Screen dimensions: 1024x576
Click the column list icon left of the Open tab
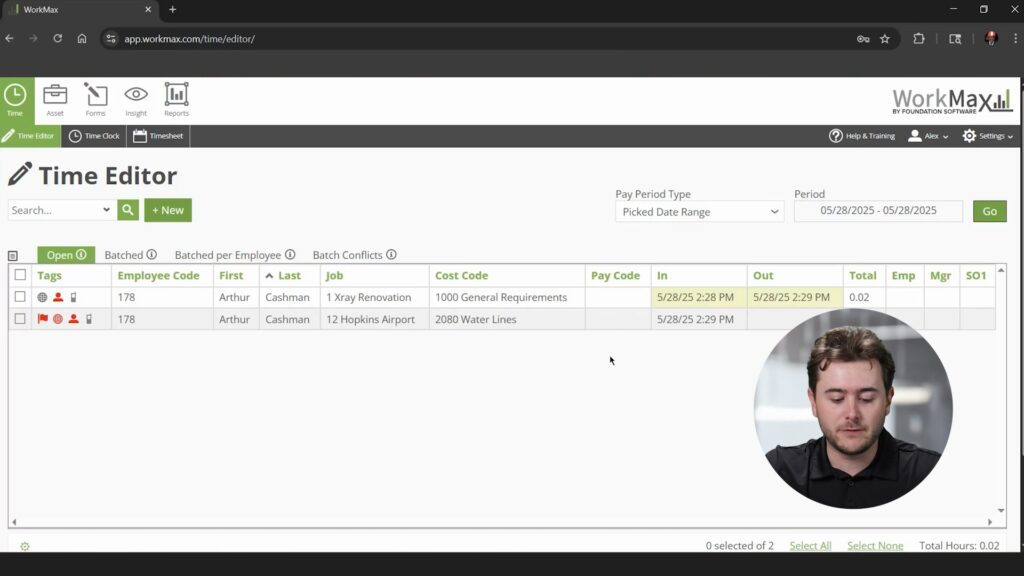13,256
